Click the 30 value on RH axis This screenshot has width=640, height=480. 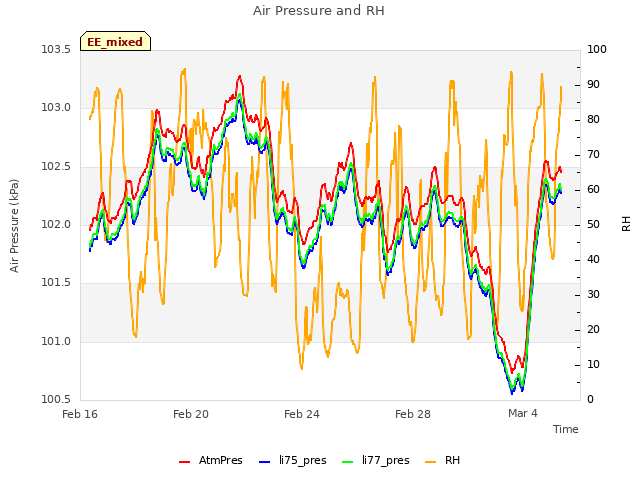[593, 295]
